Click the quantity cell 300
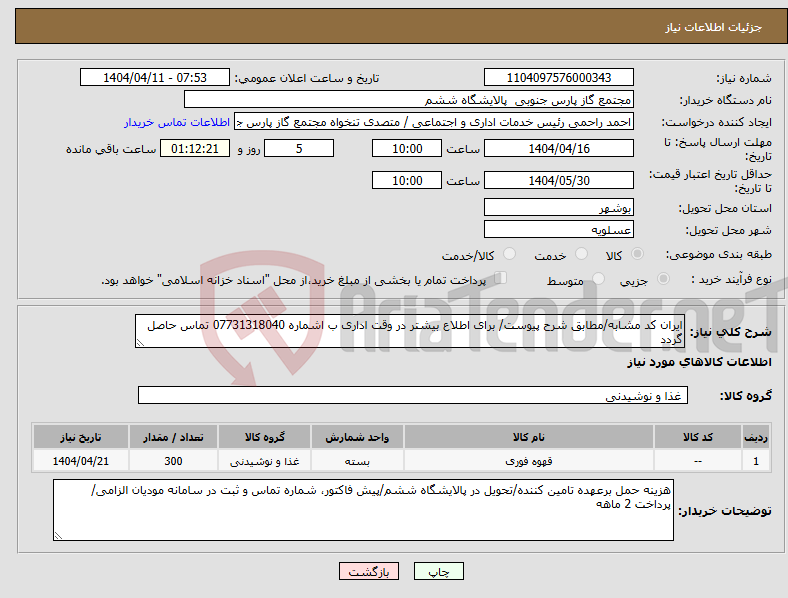 (x=173, y=461)
